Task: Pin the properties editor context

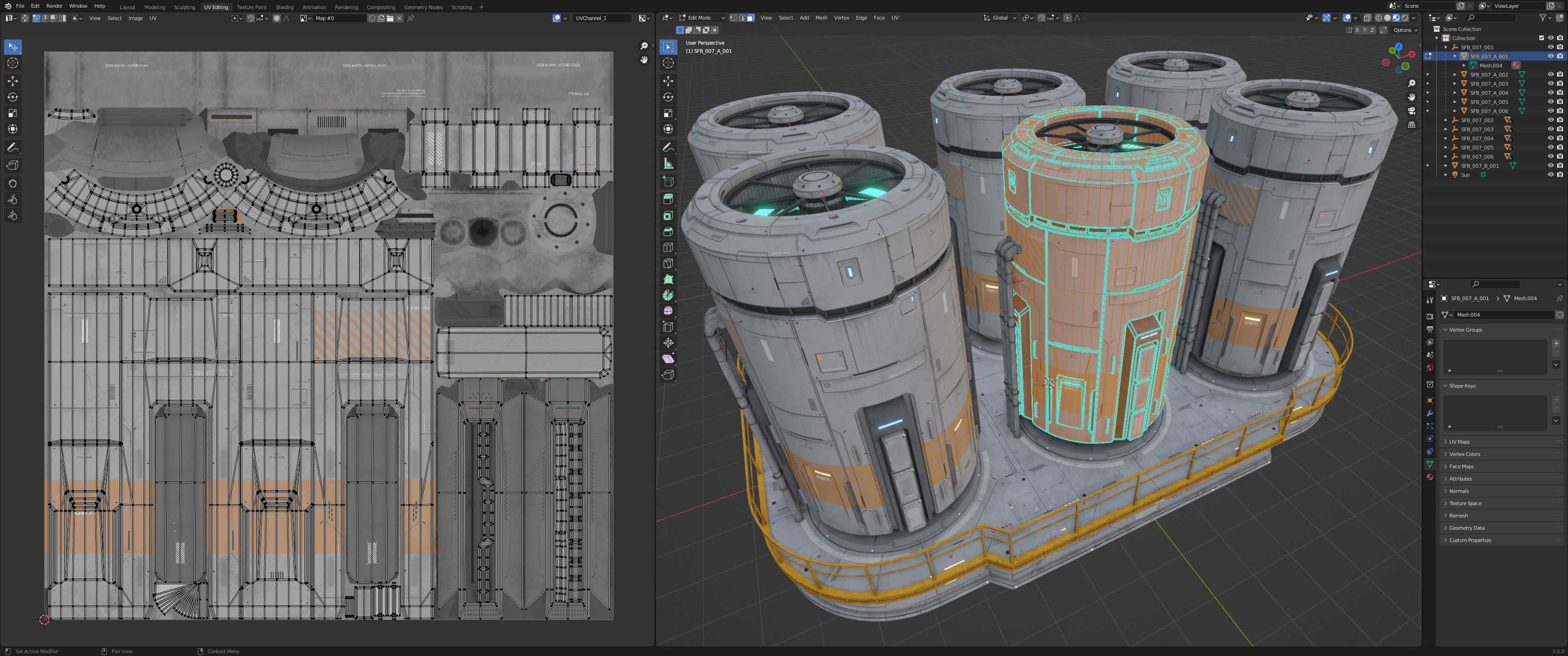Action: [1559, 298]
